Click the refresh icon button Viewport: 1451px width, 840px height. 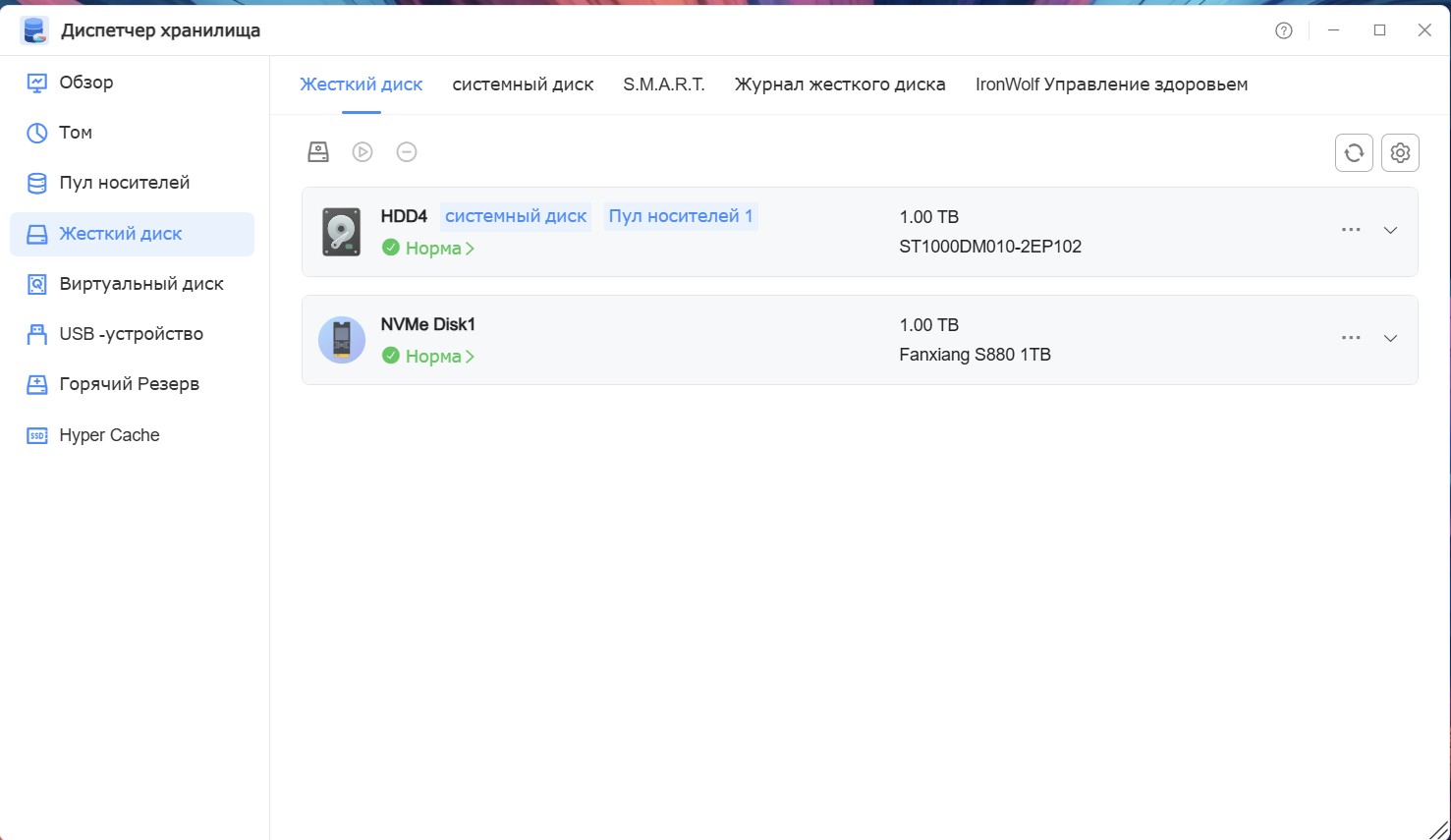(x=1354, y=152)
